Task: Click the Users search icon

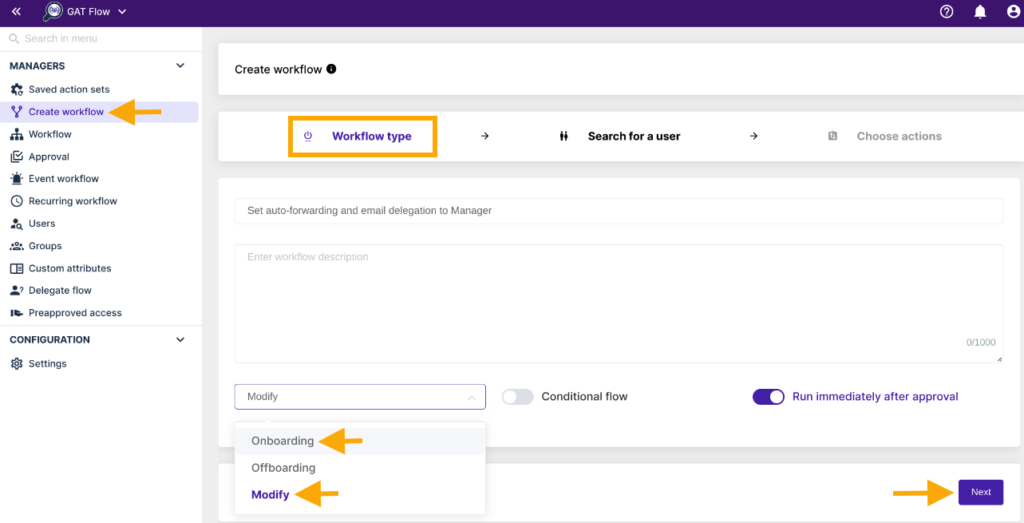Action: [x=17, y=223]
